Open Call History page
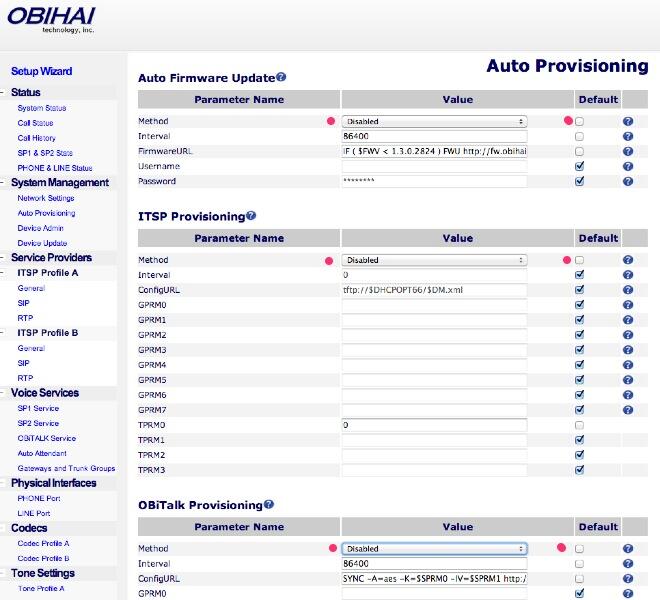Screen dimensions: 660x600 37,138
